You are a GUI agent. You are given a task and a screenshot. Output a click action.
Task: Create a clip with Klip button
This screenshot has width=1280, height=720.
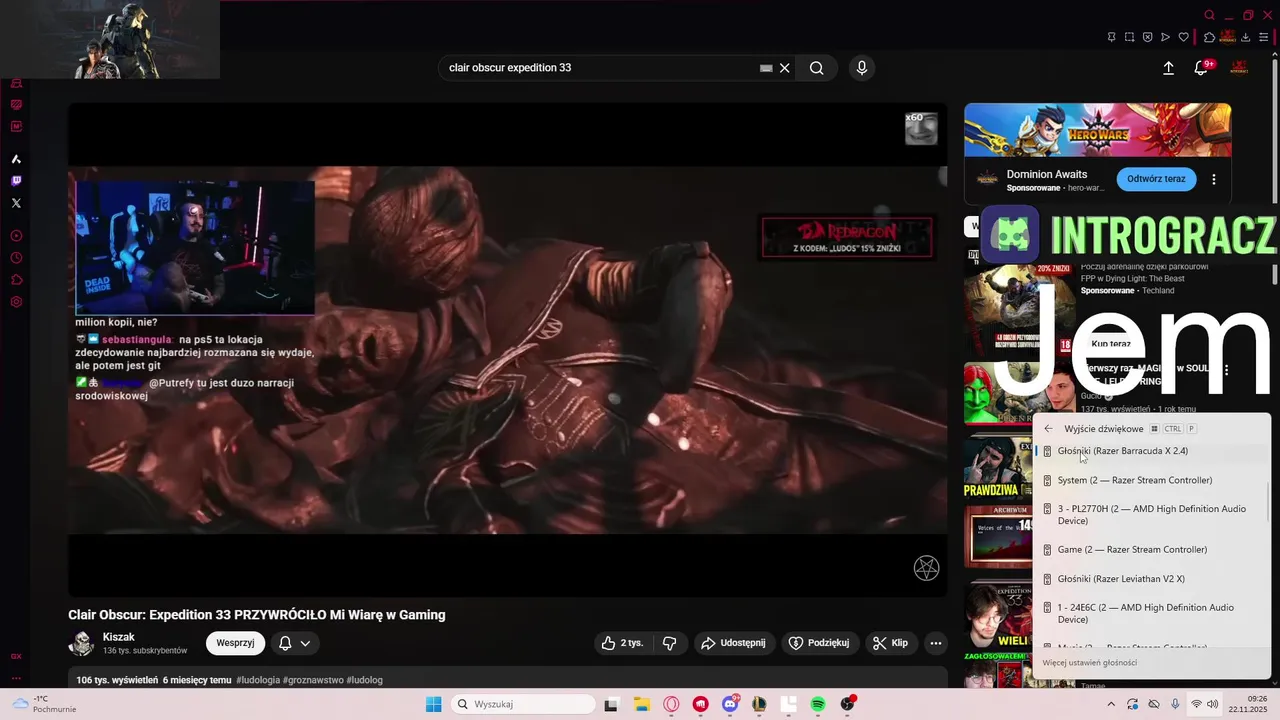tap(890, 643)
